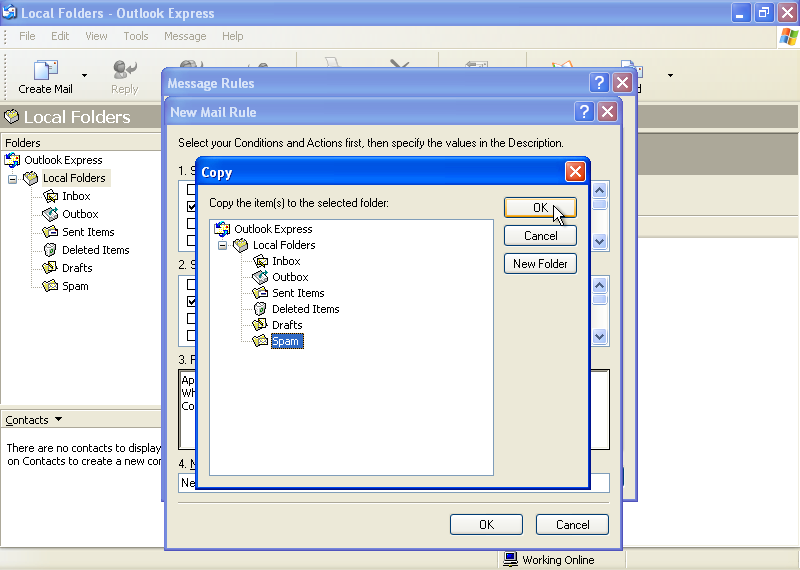Open Deleted Items in main Folders pane
Image resolution: width=800 pixels, height=570 pixels.
95,250
